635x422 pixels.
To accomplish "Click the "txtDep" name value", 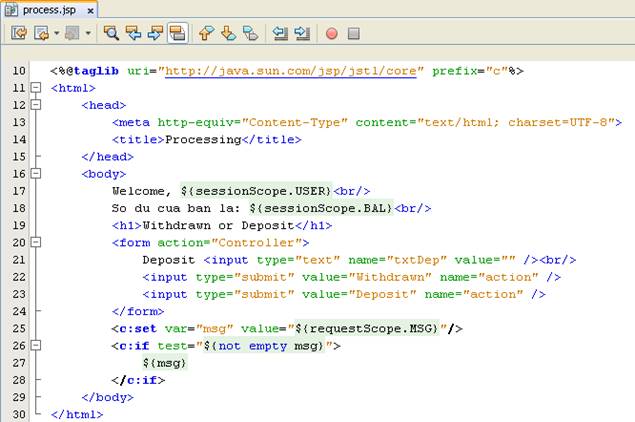I will 417,260.
